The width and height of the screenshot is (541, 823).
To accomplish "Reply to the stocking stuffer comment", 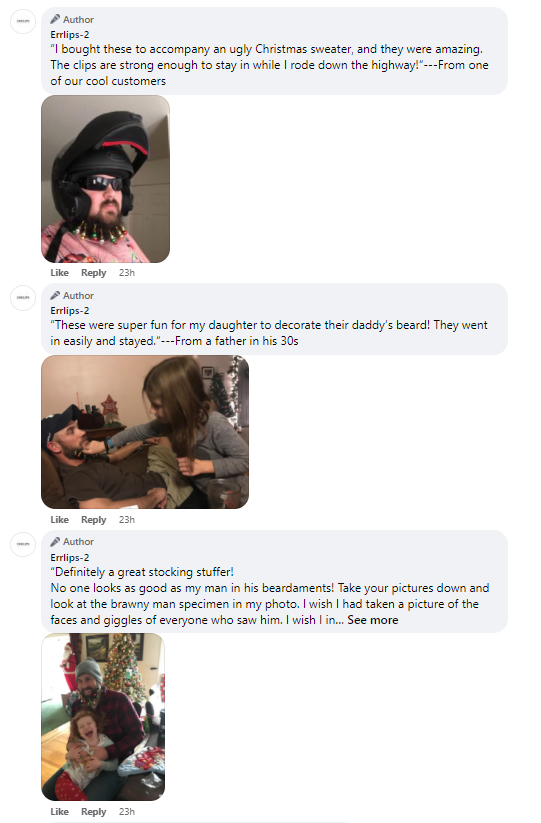I will pyautogui.click(x=93, y=812).
